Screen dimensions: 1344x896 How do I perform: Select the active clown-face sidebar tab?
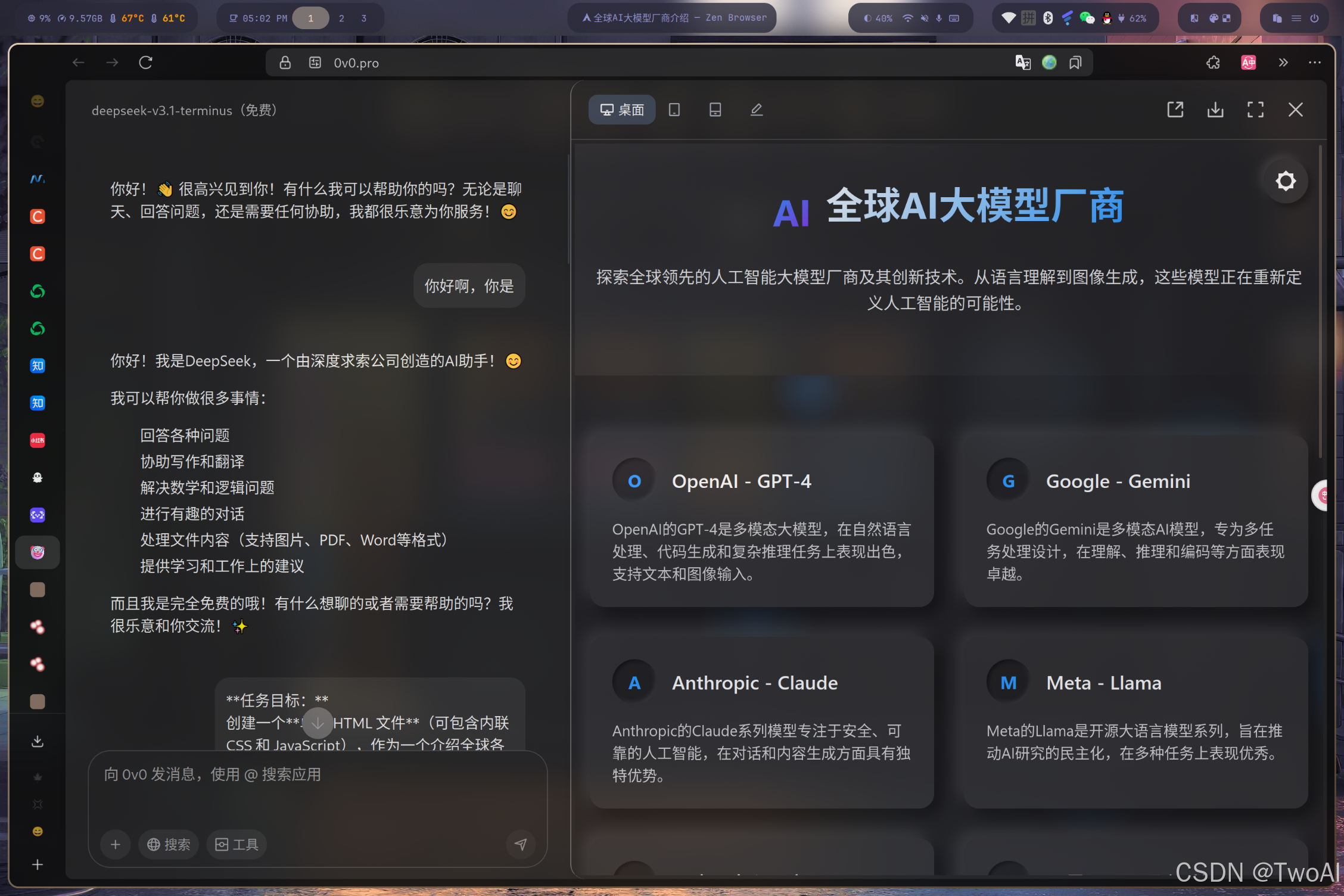(x=38, y=552)
